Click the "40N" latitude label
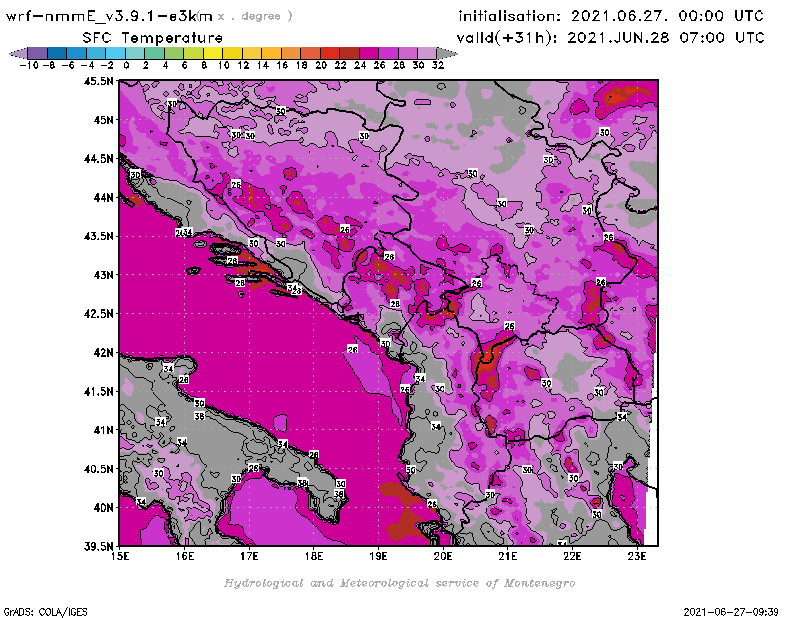Image resolution: width=800 pixels, height=618 pixels. (x=103, y=508)
